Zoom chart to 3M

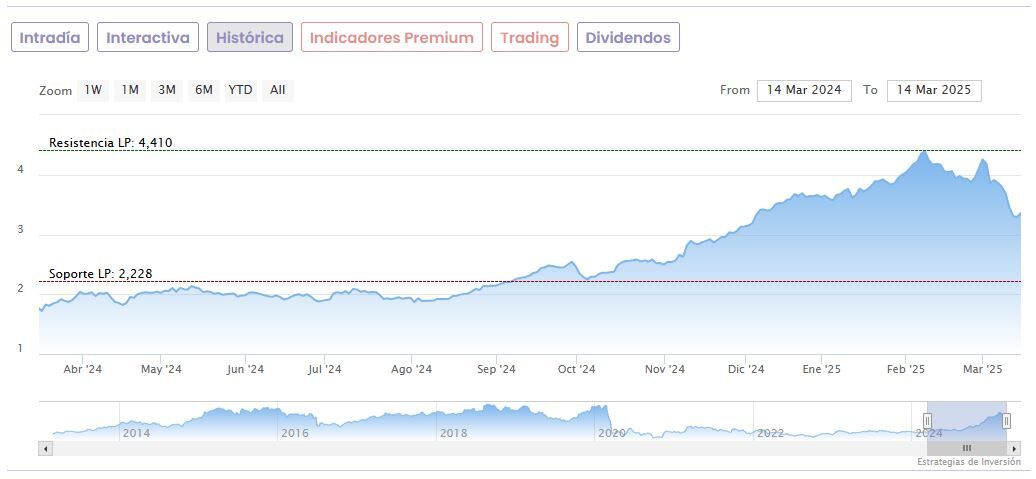167,90
